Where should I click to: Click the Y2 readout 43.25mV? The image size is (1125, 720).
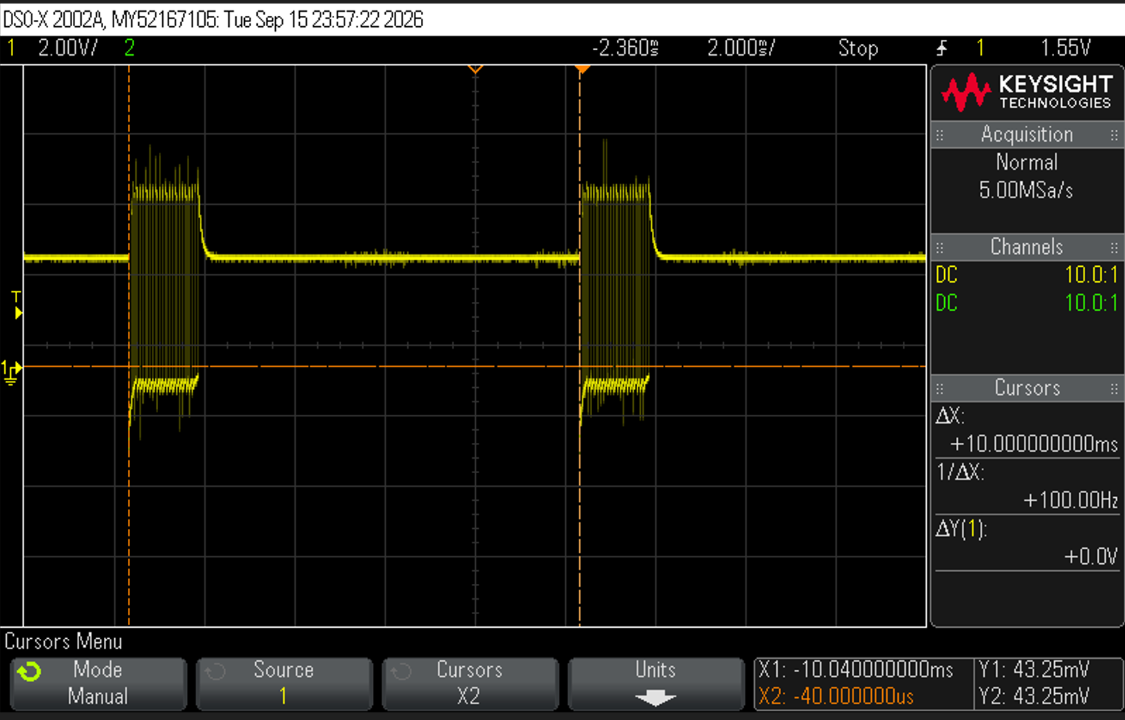coord(1033,696)
